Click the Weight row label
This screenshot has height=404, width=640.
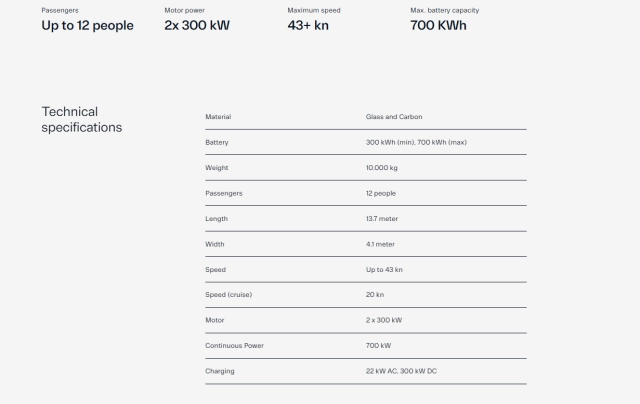coord(217,168)
